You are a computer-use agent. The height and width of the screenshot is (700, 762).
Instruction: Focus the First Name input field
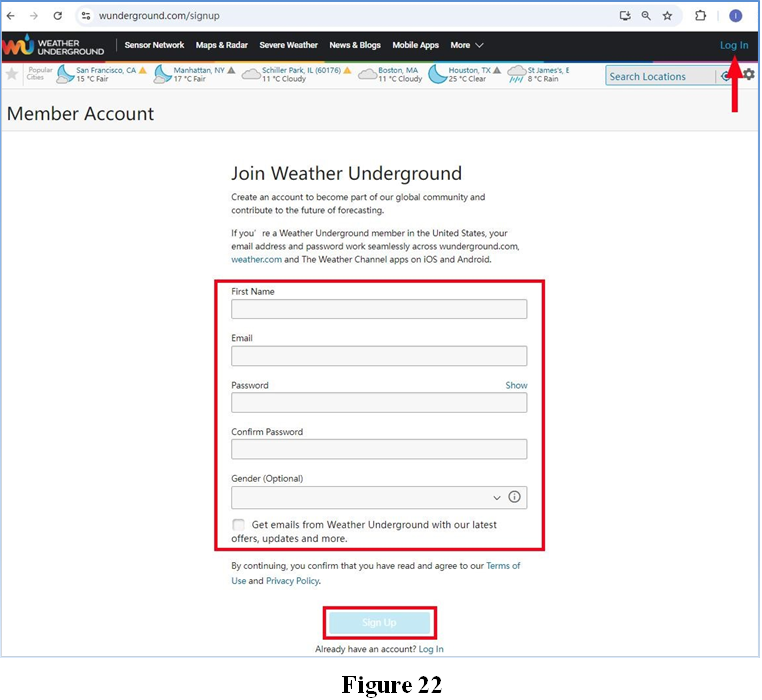click(x=379, y=309)
